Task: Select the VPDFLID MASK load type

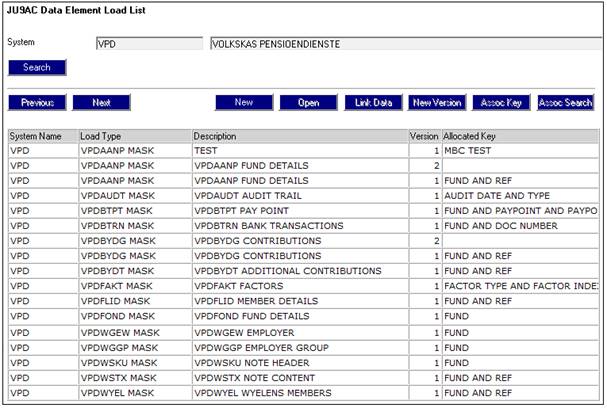Action: point(135,301)
